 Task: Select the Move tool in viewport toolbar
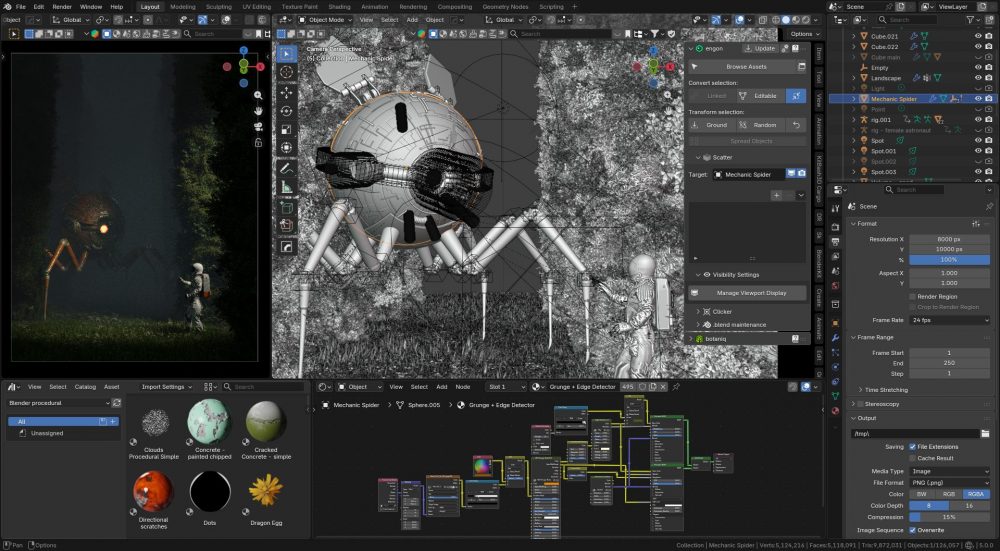click(x=287, y=91)
